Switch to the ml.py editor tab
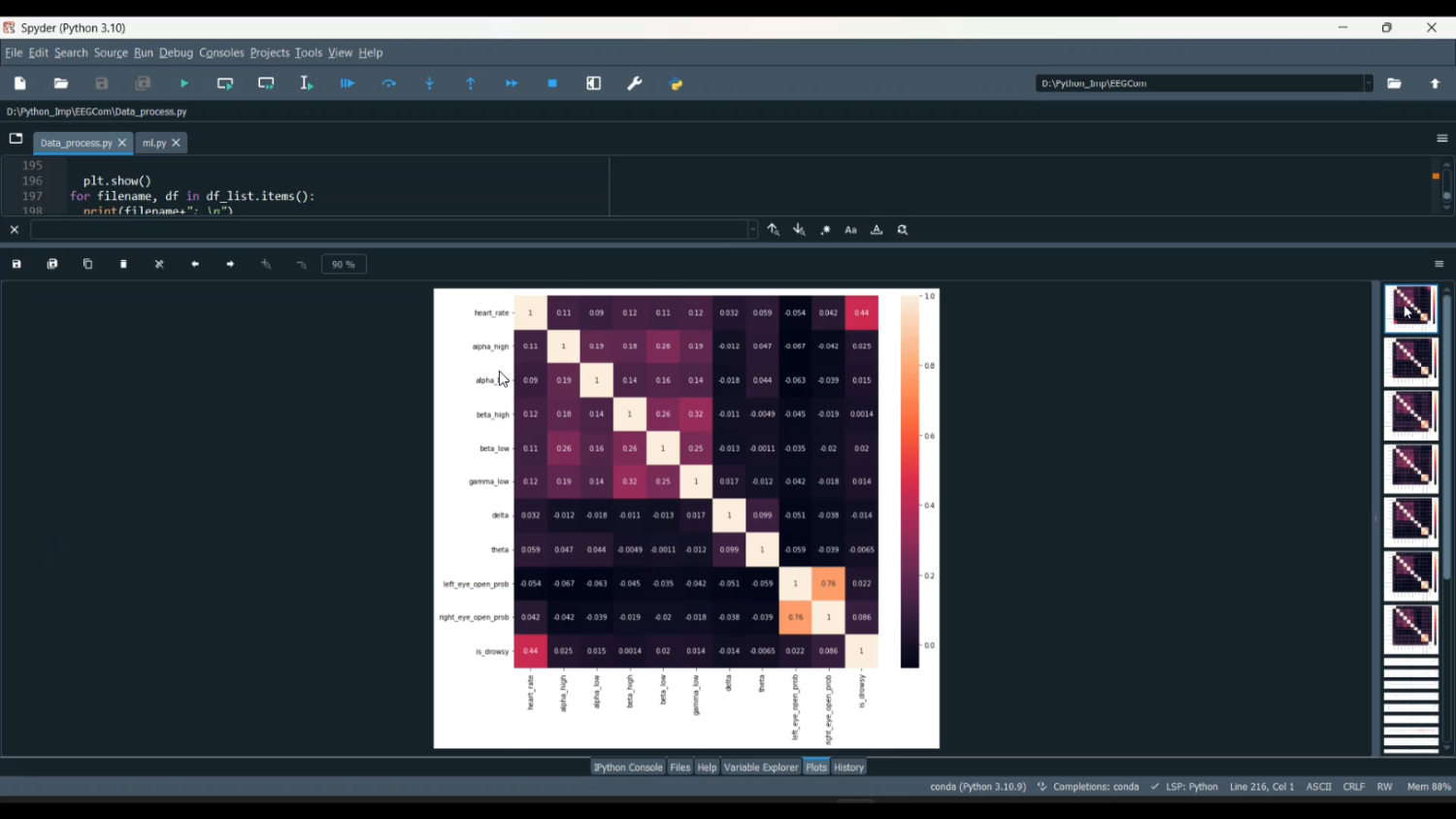 click(153, 143)
